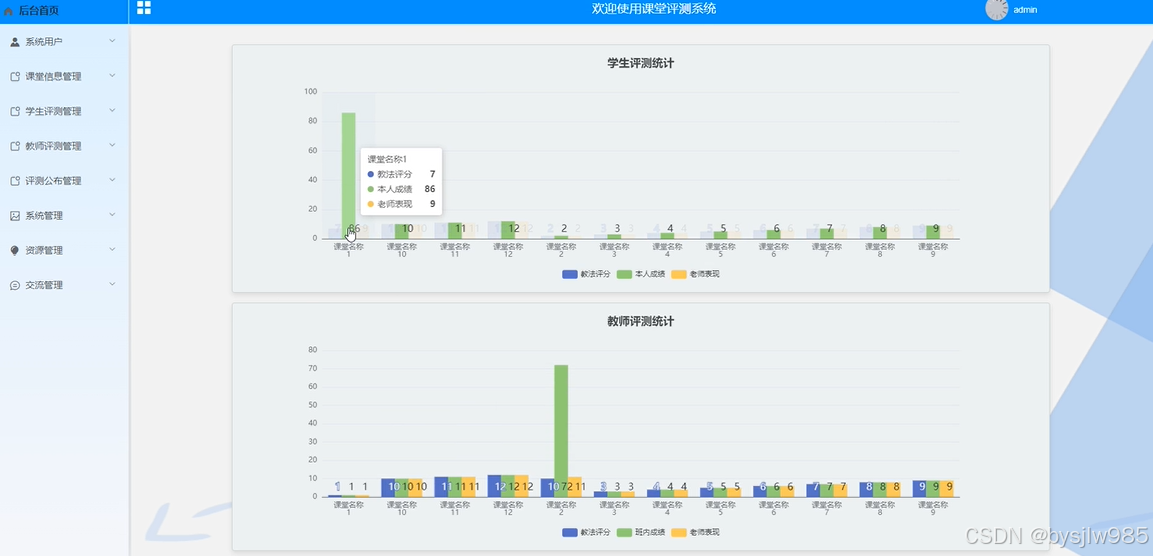Open the 学生评测管理 menu label
Screen dimensions: 1153x556
pos(53,112)
